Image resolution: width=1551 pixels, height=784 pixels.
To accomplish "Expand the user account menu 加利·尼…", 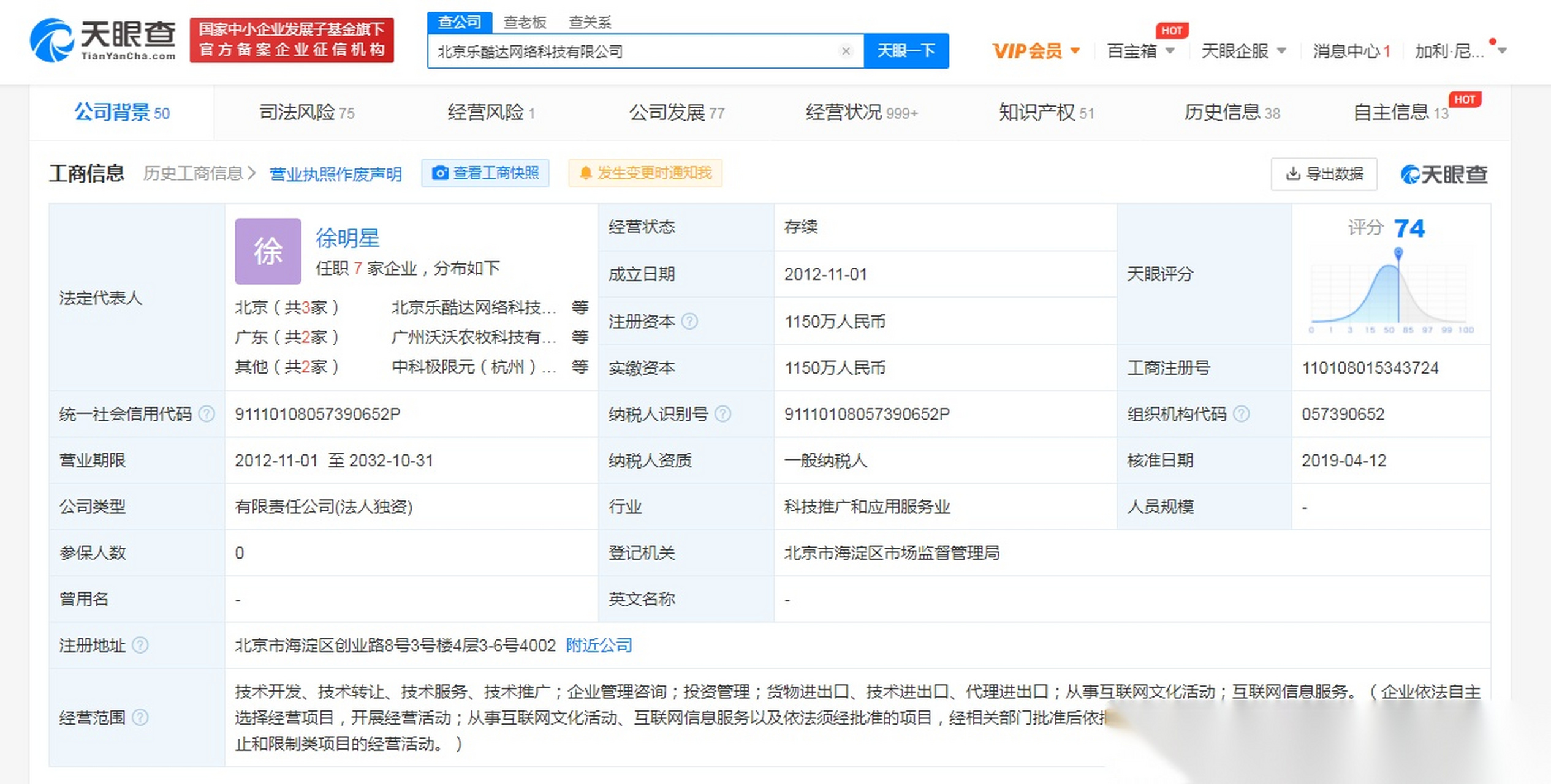I will (x=1460, y=51).
